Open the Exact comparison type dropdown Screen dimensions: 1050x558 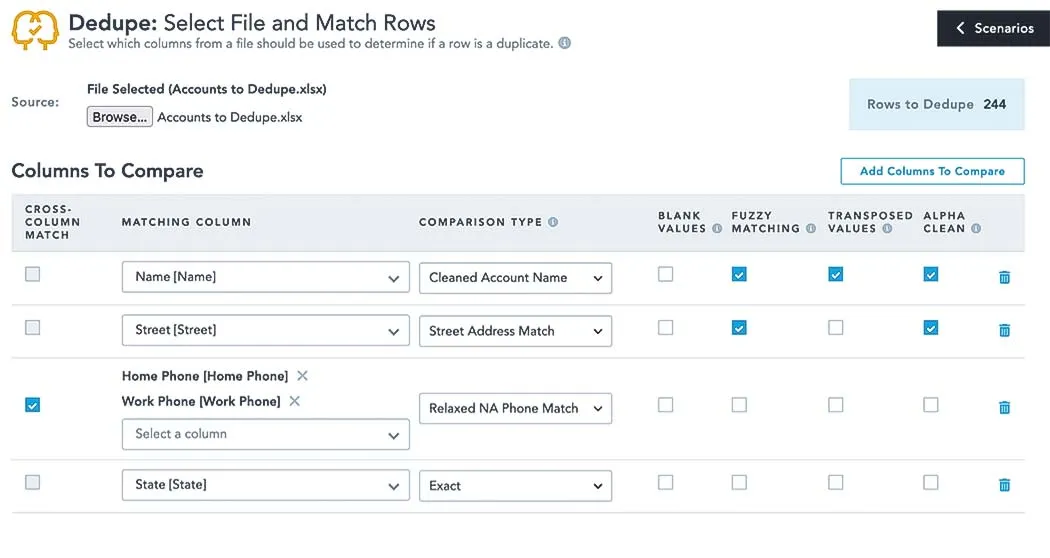pyautogui.click(x=515, y=486)
